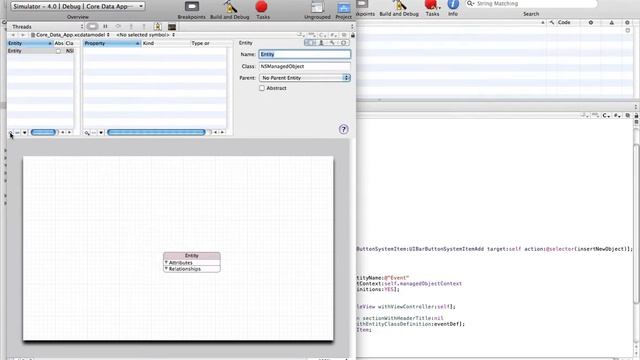Go back with the navigation left arrow
This screenshot has width=640, height=360.
coord(13,35)
